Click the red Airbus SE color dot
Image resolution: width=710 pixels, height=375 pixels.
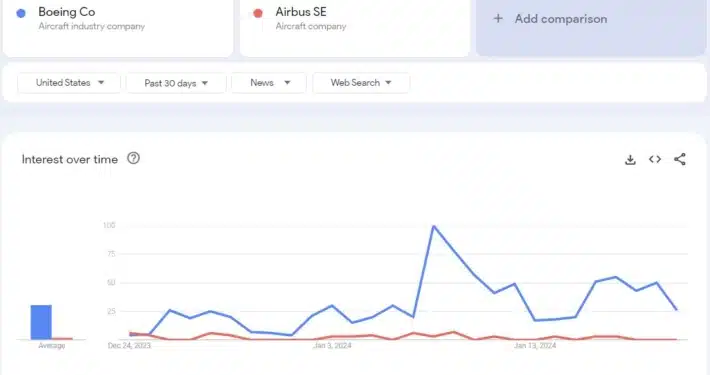(258, 14)
